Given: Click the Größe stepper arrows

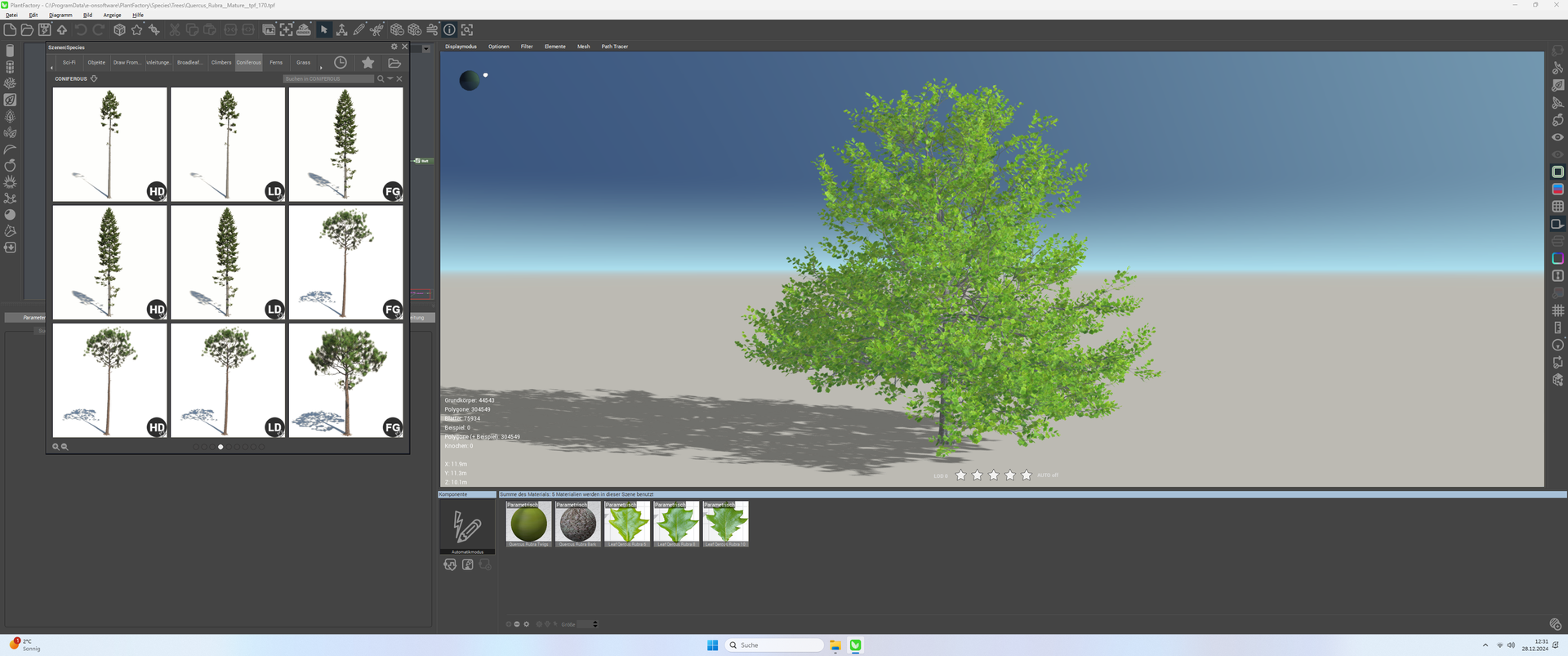Looking at the screenshot, I should click(x=595, y=624).
